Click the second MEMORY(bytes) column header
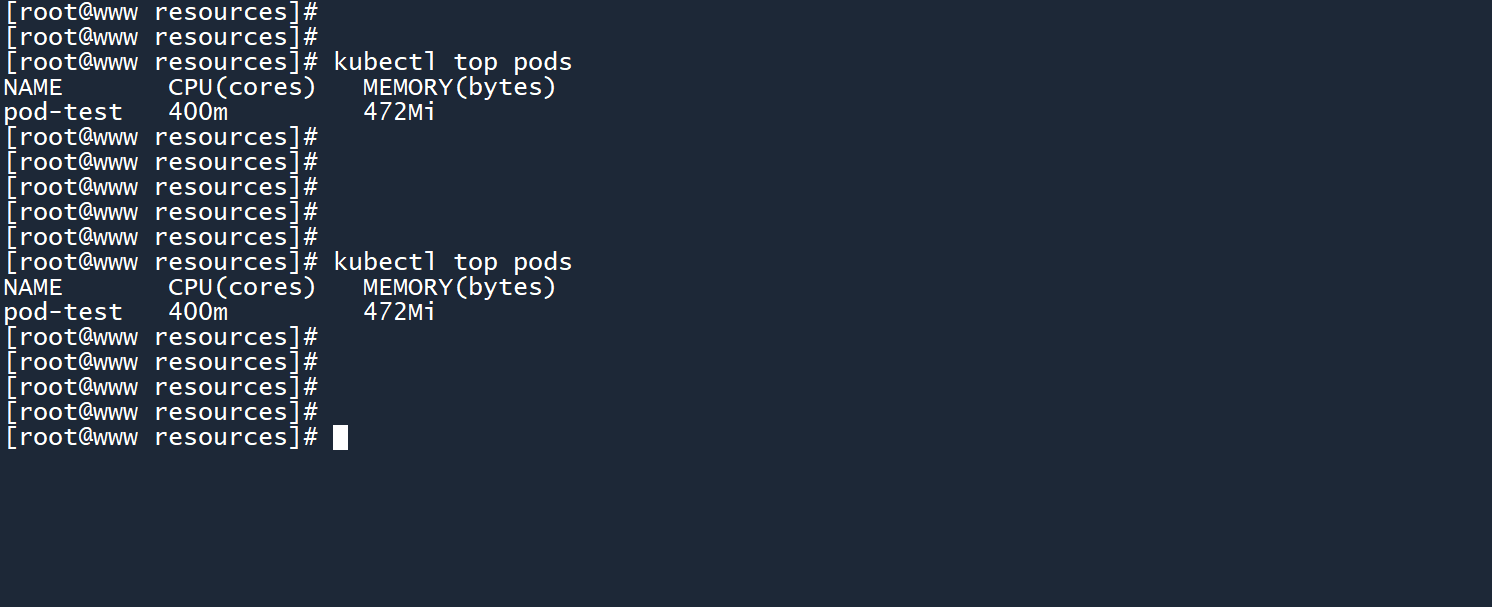This screenshot has width=1492, height=607. click(x=459, y=287)
